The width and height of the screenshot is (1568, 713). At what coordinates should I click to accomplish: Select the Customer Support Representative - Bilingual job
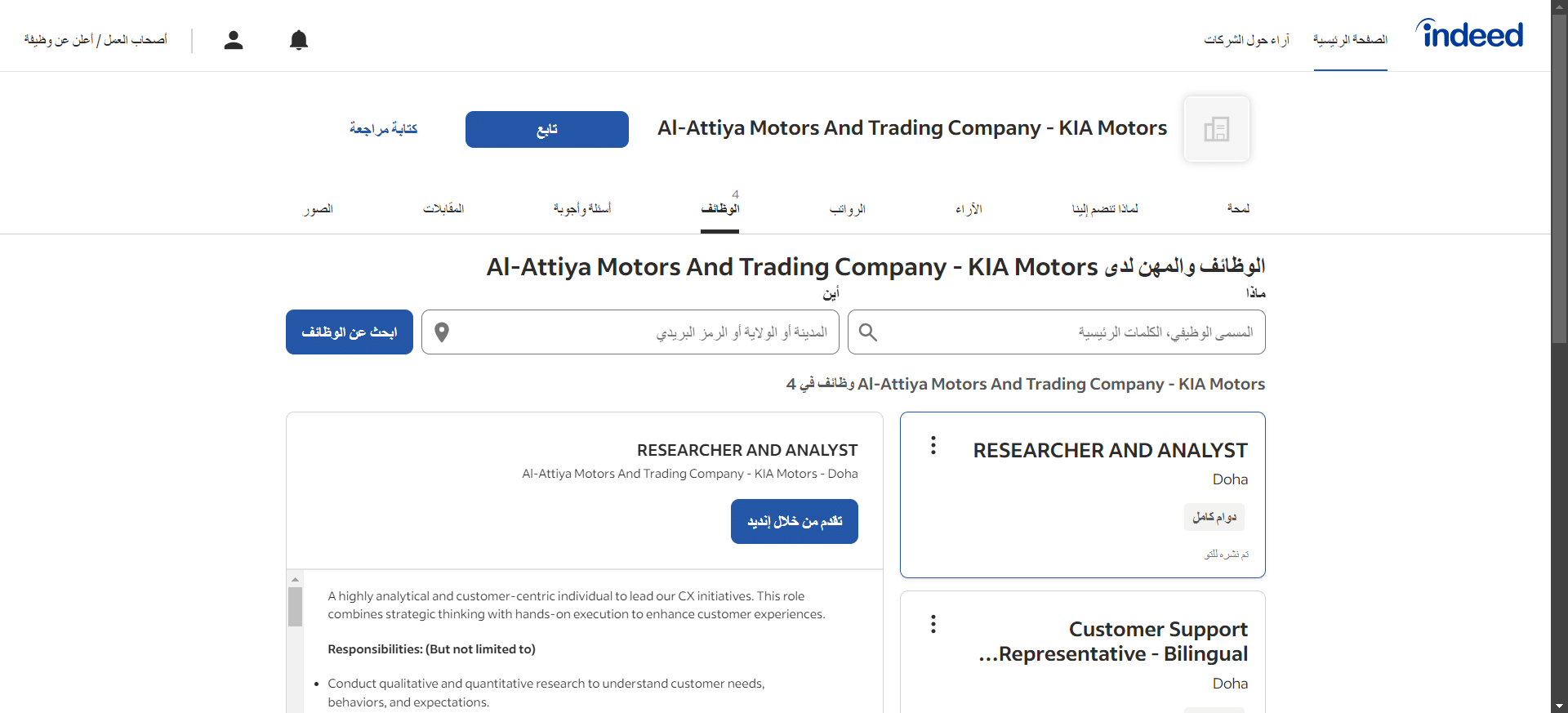pos(1113,641)
